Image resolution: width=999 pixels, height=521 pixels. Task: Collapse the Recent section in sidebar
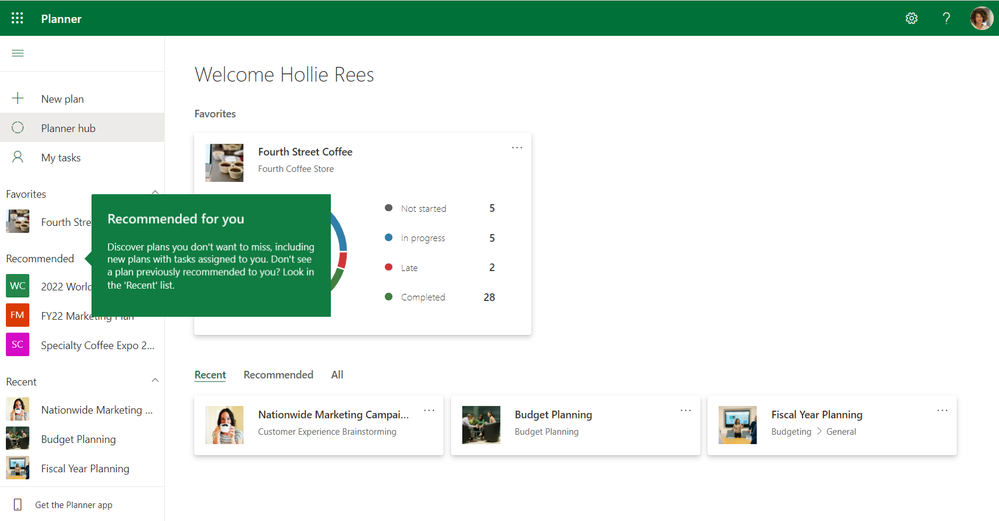pyautogui.click(x=155, y=381)
